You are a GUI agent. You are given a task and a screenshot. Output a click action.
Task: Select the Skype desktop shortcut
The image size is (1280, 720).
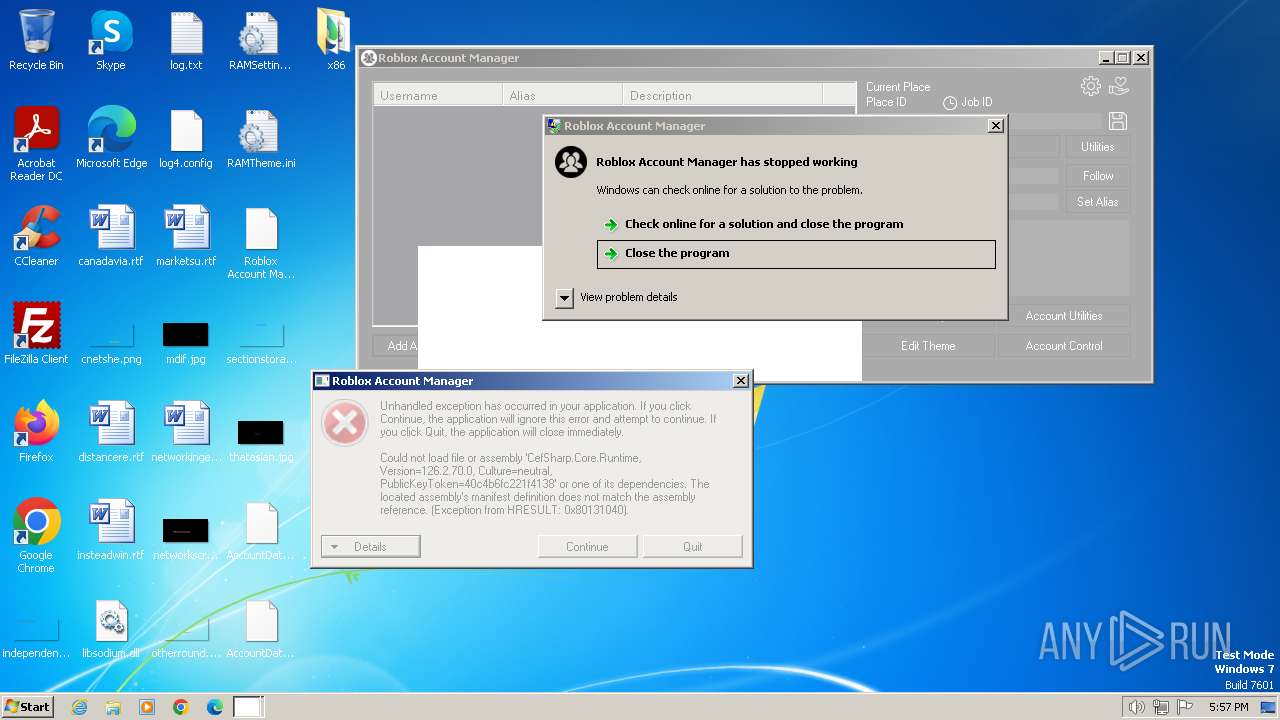(110, 41)
